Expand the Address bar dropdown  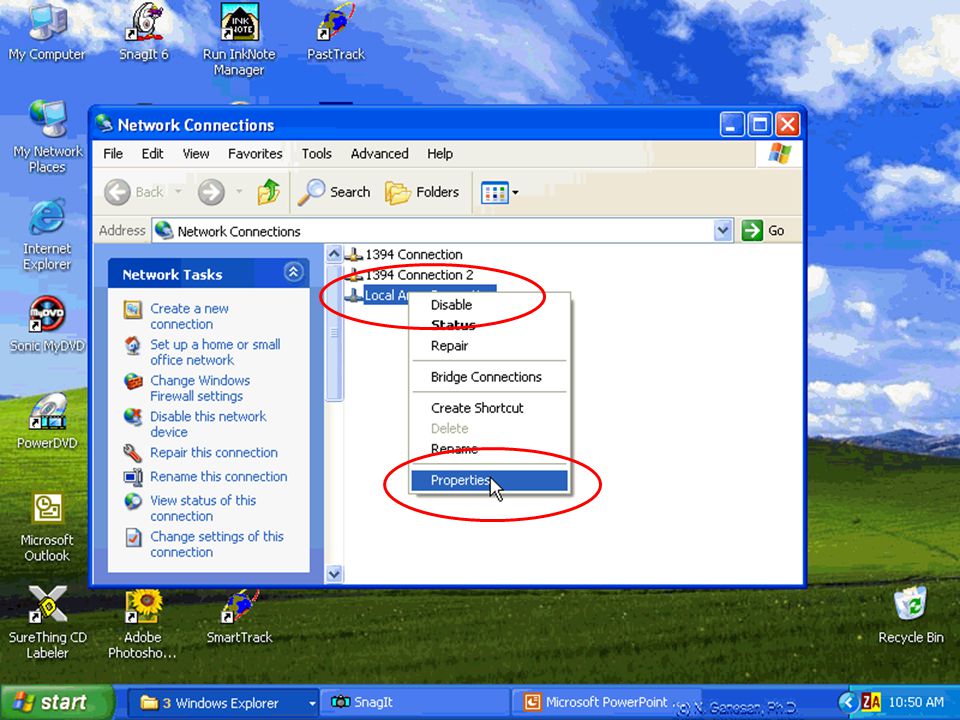coord(724,231)
